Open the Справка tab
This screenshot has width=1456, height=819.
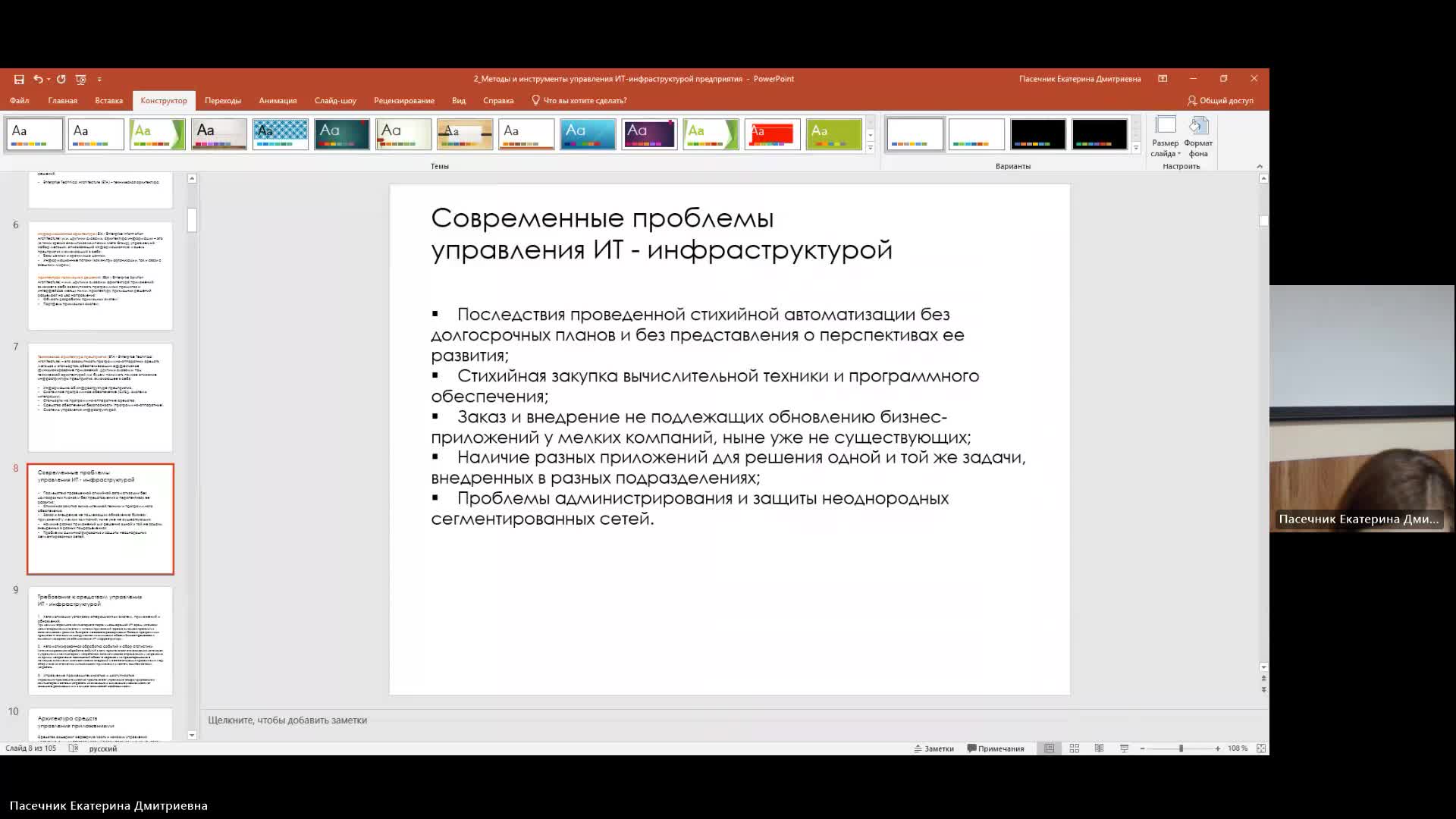498,101
